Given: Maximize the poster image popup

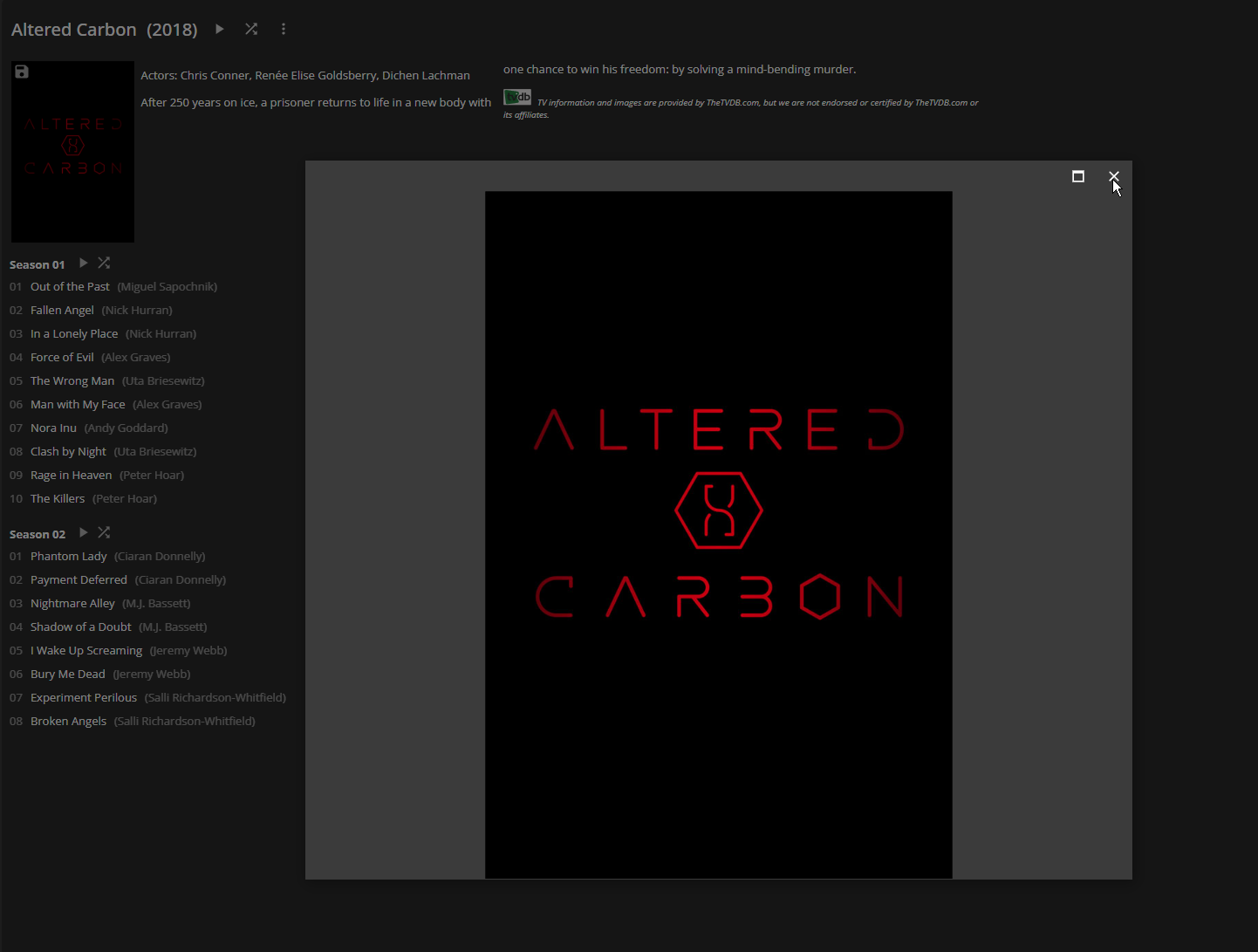Looking at the screenshot, I should (x=1078, y=176).
